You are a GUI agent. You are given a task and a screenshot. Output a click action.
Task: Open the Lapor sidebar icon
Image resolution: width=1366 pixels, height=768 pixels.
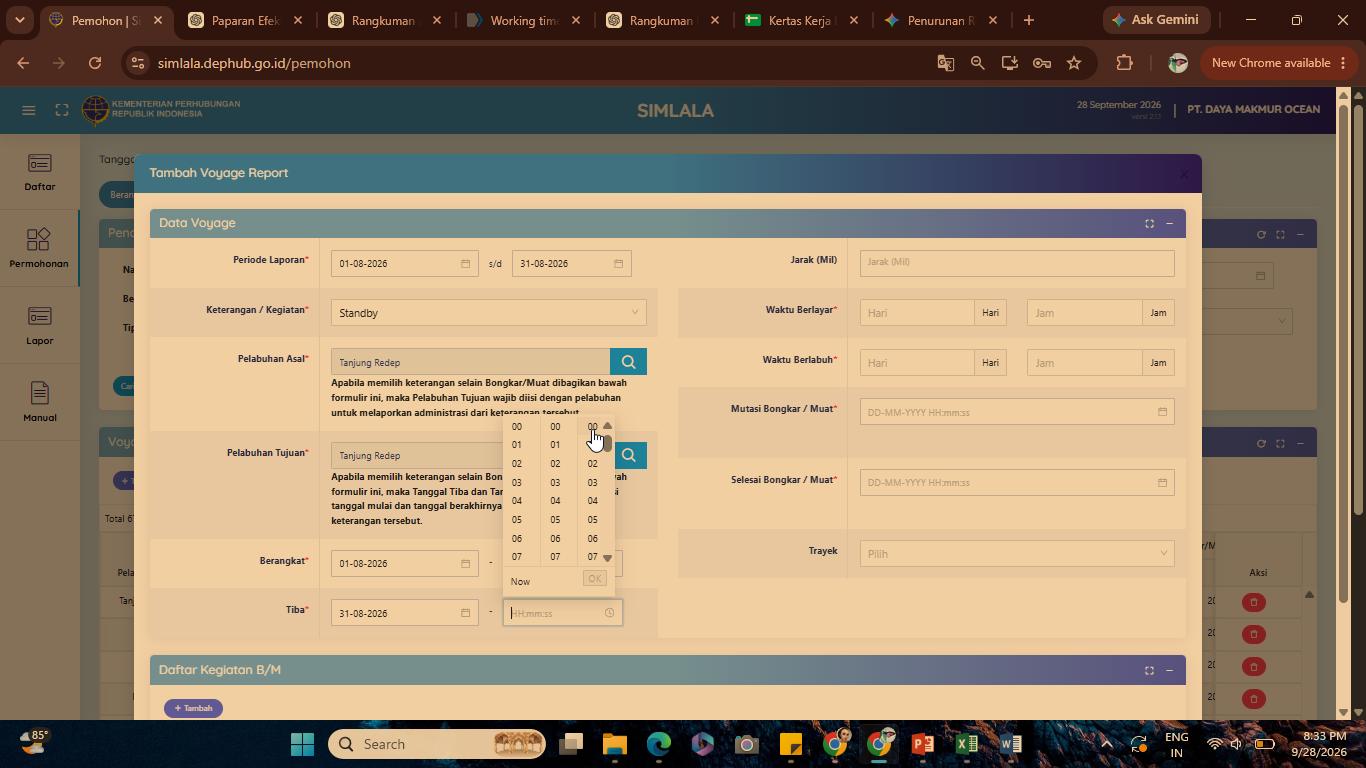[40, 326]
